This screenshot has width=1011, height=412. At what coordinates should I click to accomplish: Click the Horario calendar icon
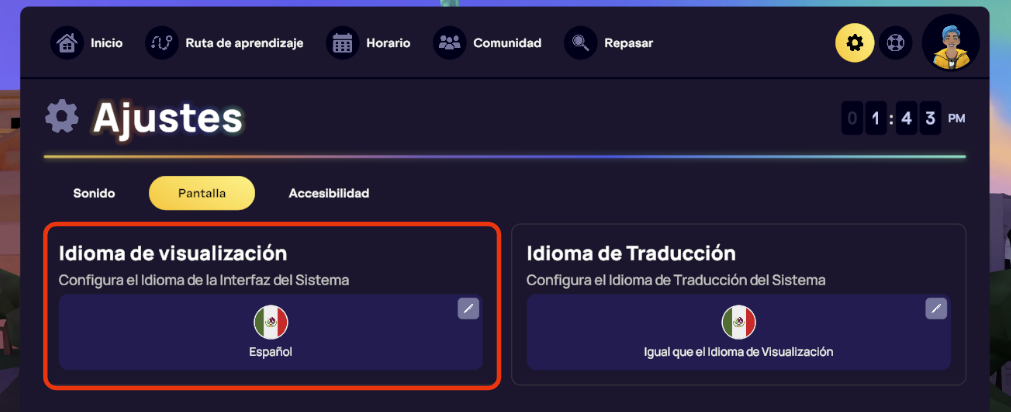343,43
